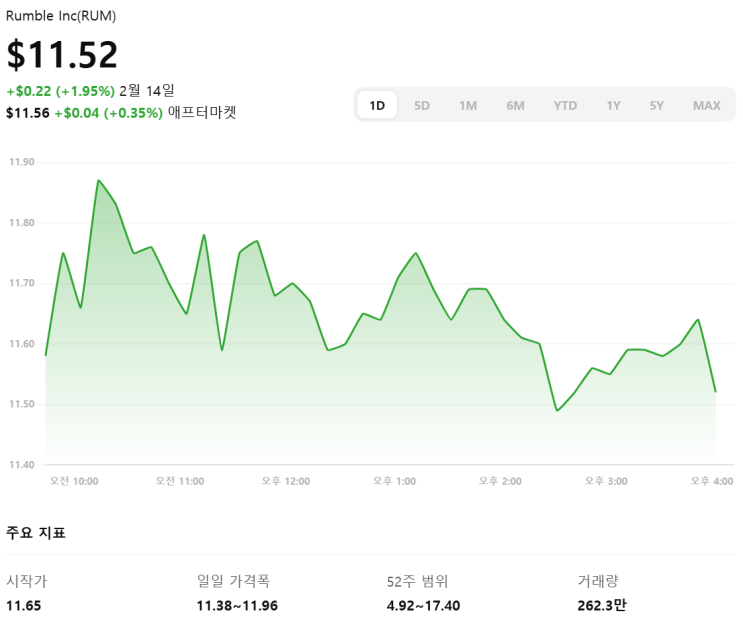Click the chart's highest peak near 11.87
Image resolution: width=743 pixels, height=627 pixels.
click(x=98, y=180)
